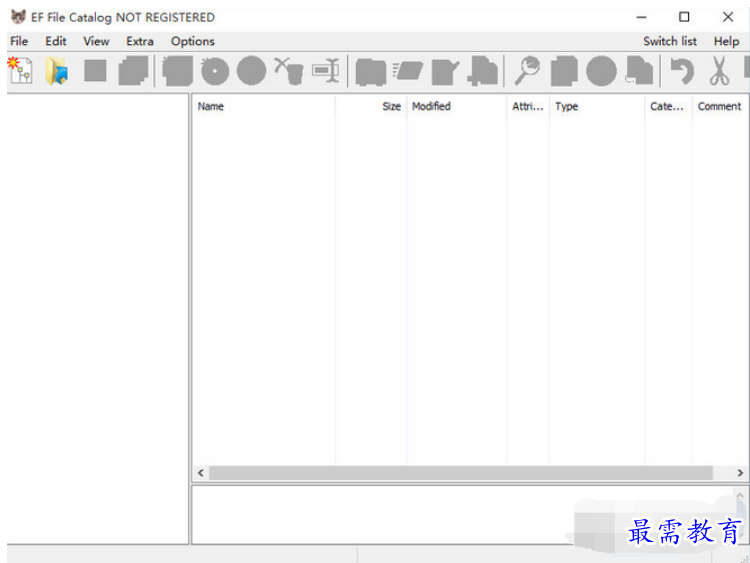Click the file list horizontal scrollbar thumb

click(461, 473)
